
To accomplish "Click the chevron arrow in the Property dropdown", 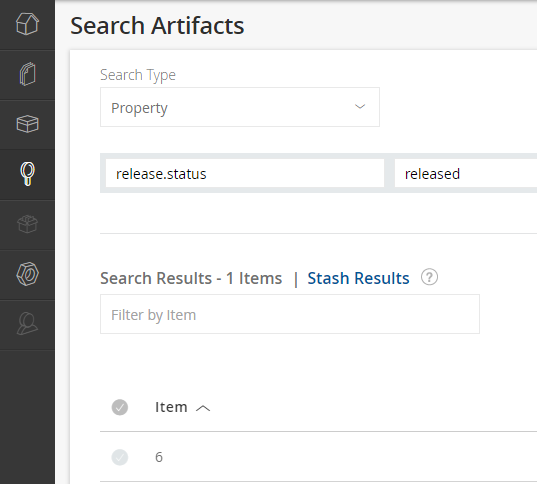I will point(360,107).
